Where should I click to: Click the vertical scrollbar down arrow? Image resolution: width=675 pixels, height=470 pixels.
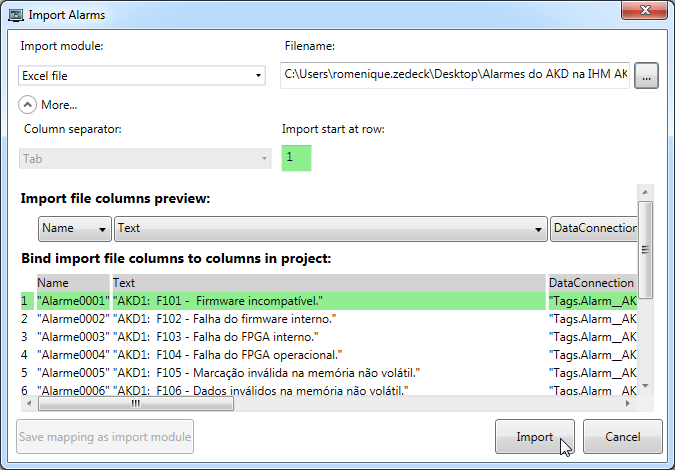click(x=645, y=386)
